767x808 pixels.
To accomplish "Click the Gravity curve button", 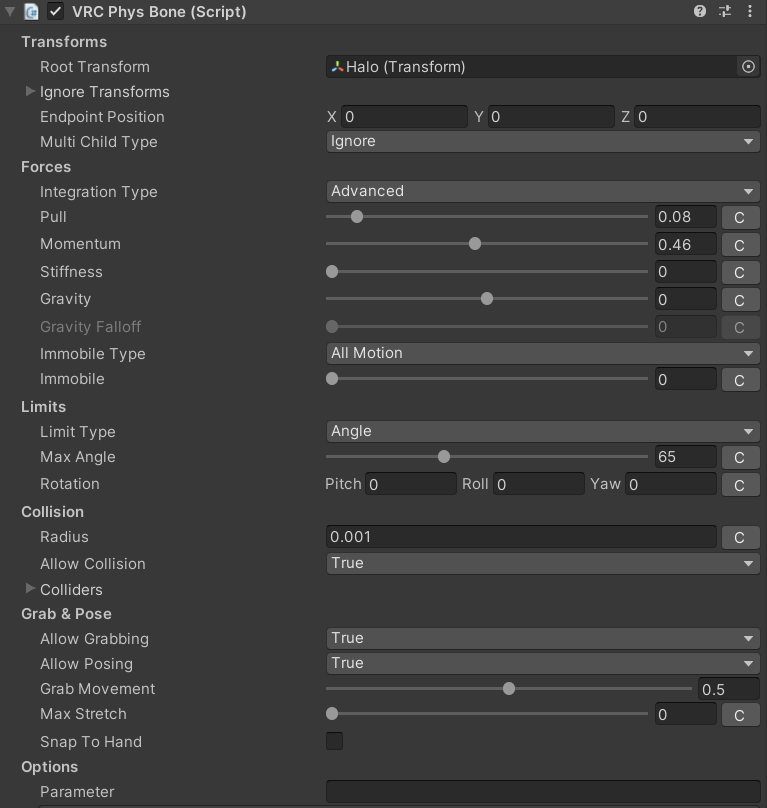I will (740, 300).
